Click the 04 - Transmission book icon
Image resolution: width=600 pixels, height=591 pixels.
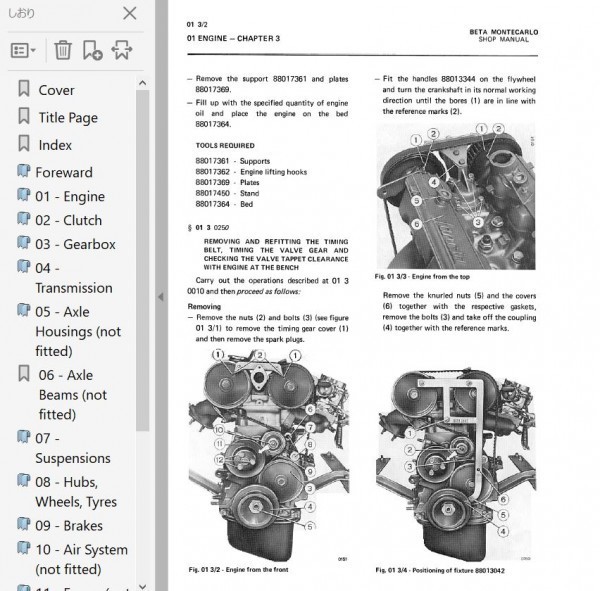point(24,266)
